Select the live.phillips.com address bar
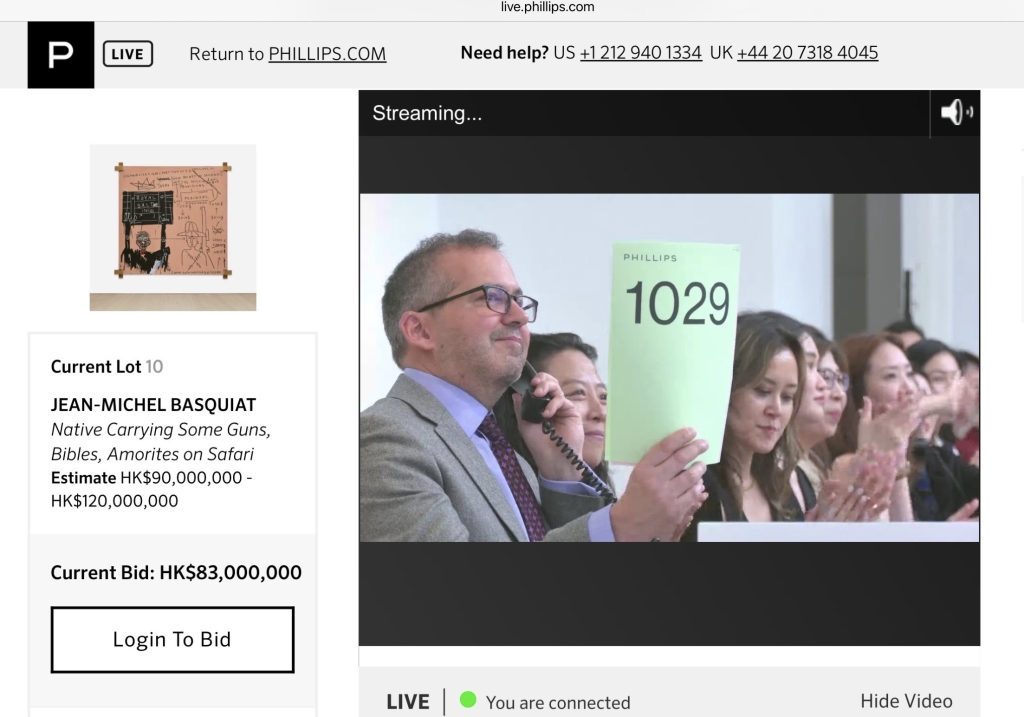The width and height of the screenshot is (1024, 717). point(547,7)
